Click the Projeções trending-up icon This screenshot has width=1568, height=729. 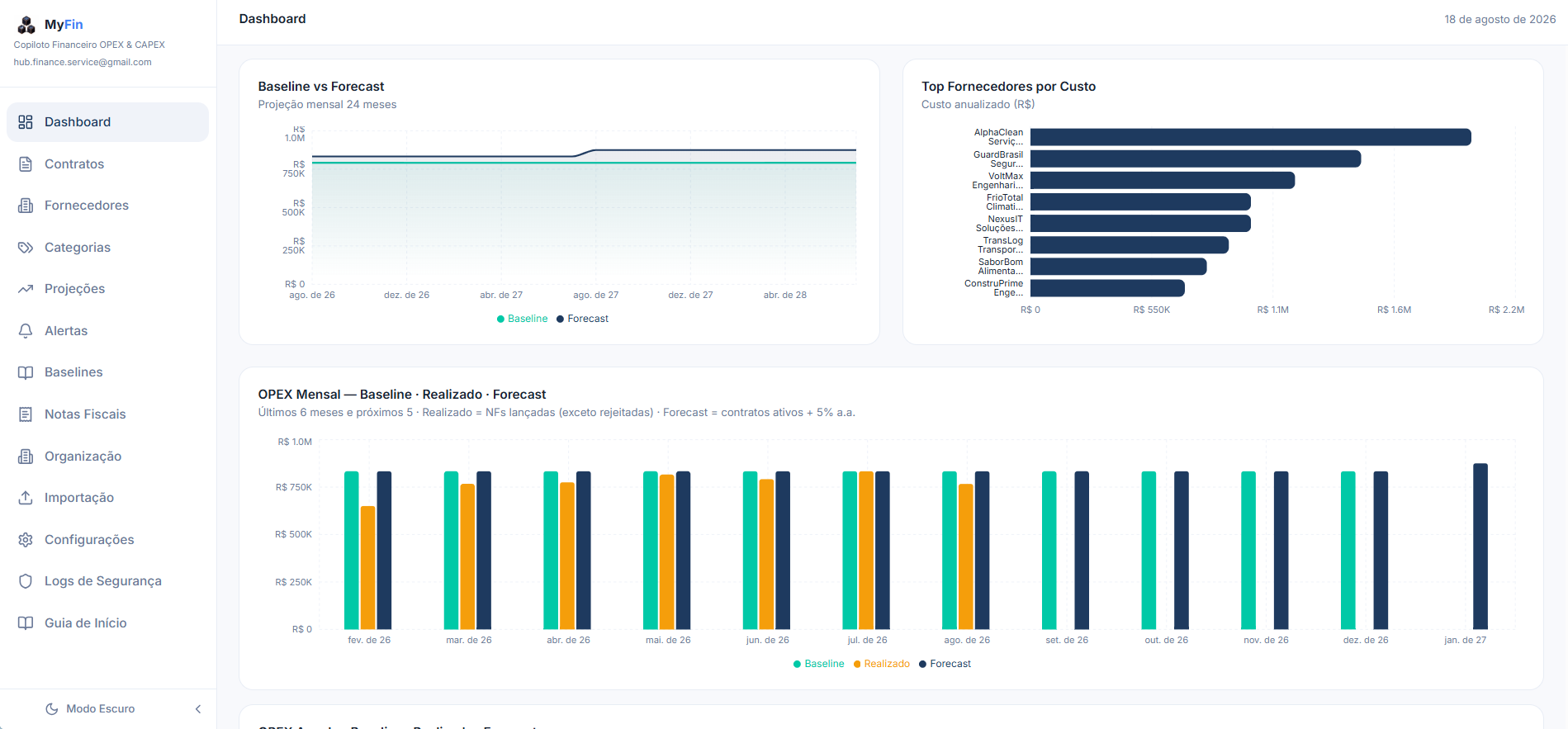(x=26, y=289)
